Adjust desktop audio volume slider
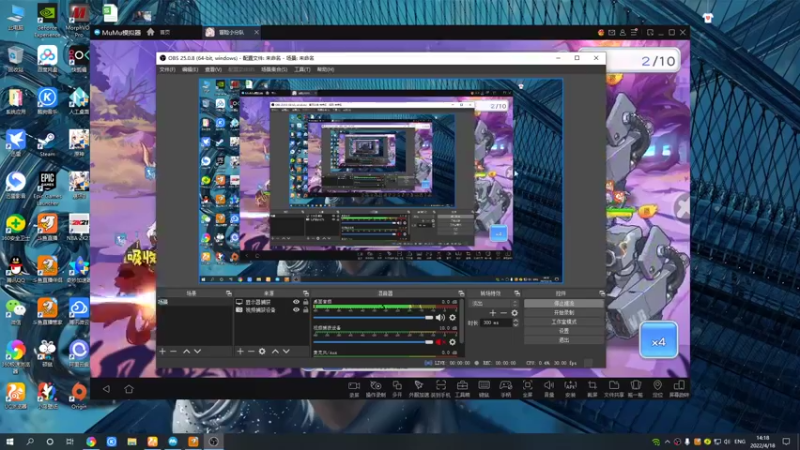800x450 pixels. pyautogui.click(x=373, y=317)
